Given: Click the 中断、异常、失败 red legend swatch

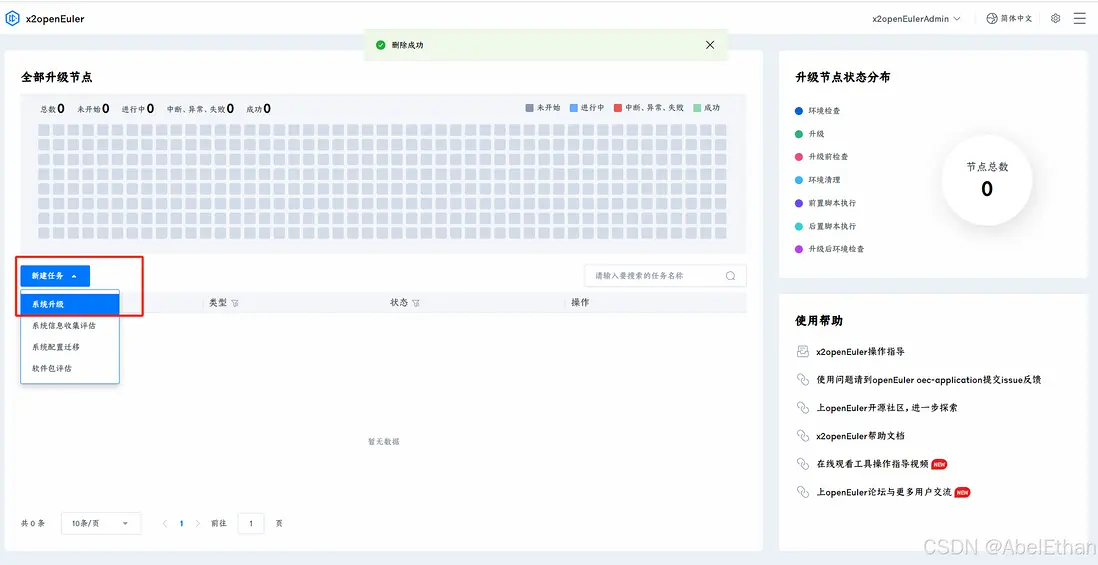Looking at the screenshot, I should [618, 108].
